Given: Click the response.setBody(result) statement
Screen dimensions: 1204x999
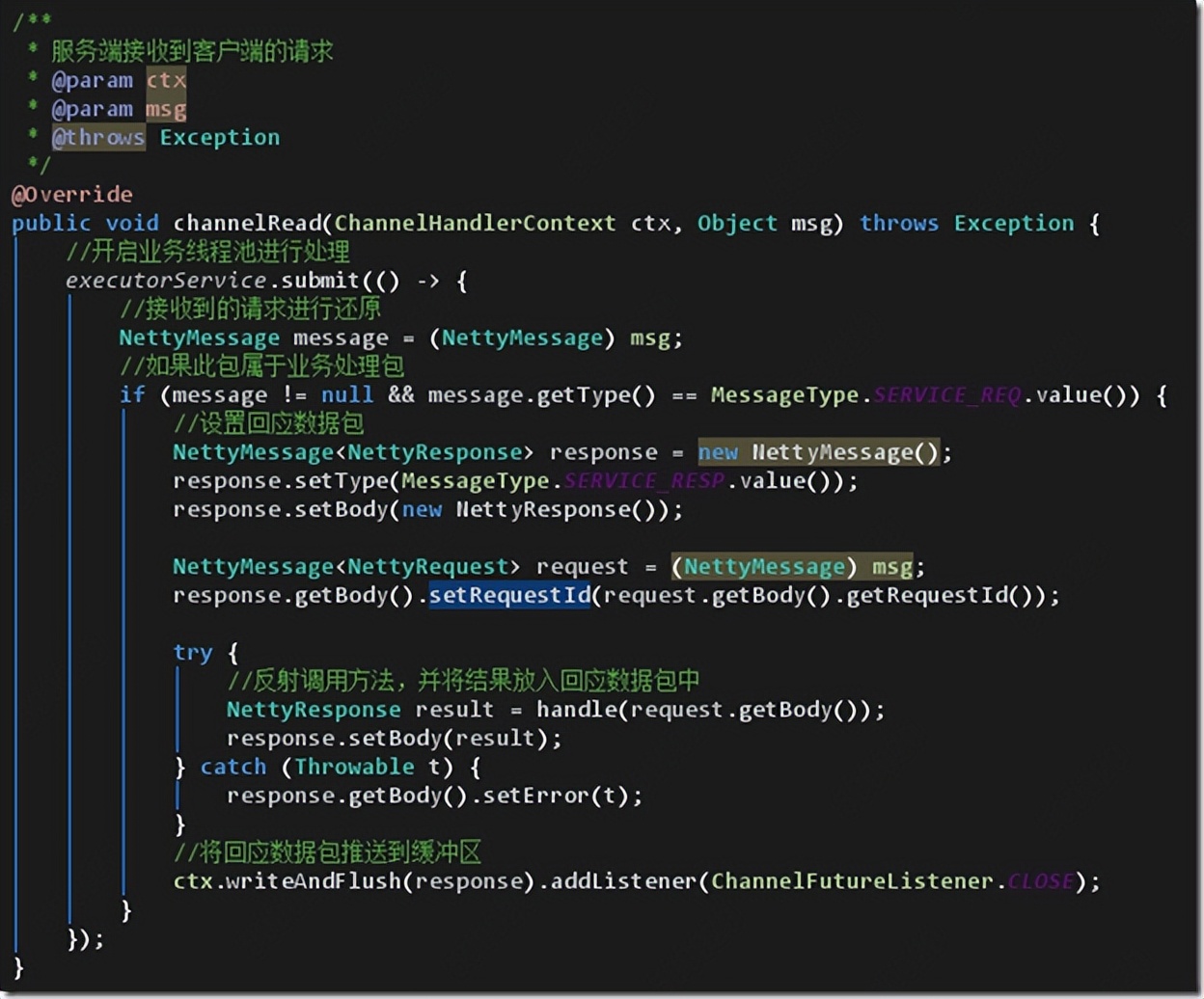Looking at the screenshot, I should coord(394,739).
